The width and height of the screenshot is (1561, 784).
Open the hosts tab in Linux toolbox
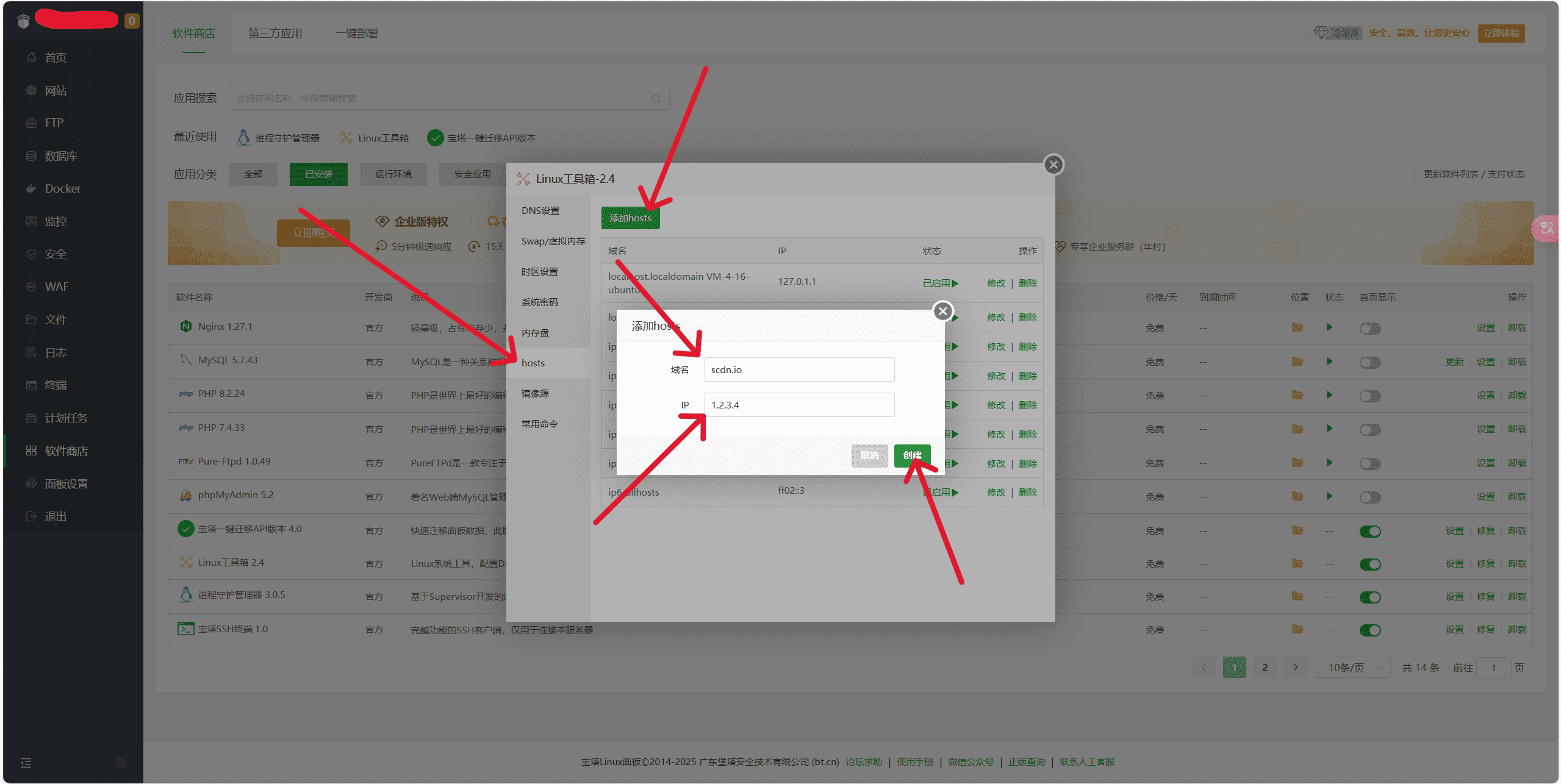[x=548, y=363]
